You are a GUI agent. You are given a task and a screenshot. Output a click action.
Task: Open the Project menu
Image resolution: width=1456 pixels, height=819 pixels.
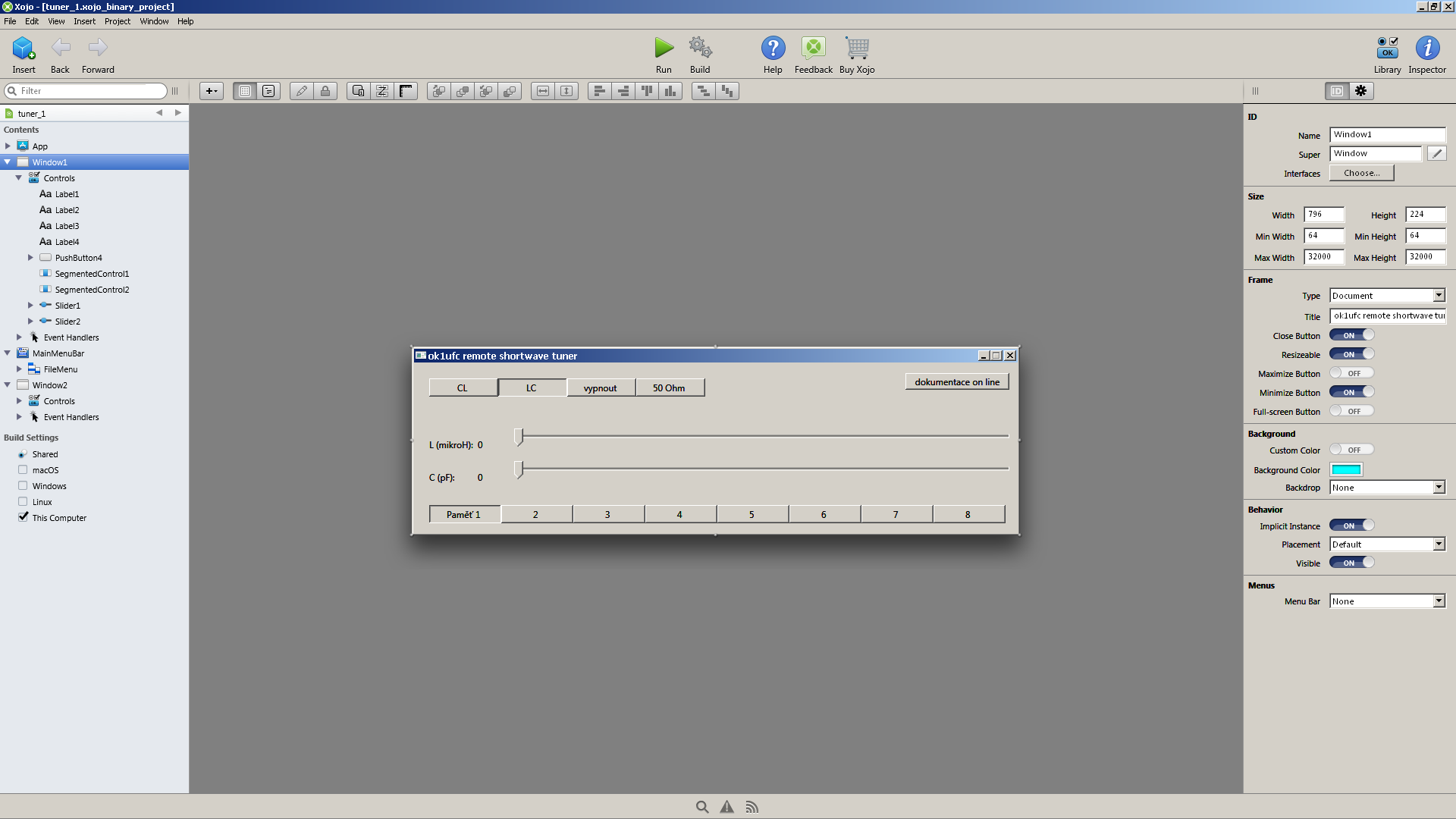coord(118,21)
